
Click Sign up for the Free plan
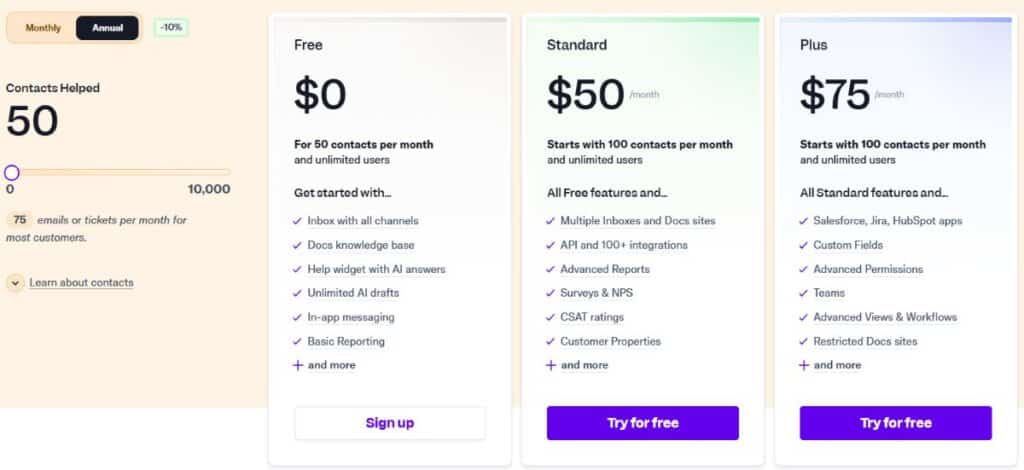pyautogui.click(x=390, y=423)
